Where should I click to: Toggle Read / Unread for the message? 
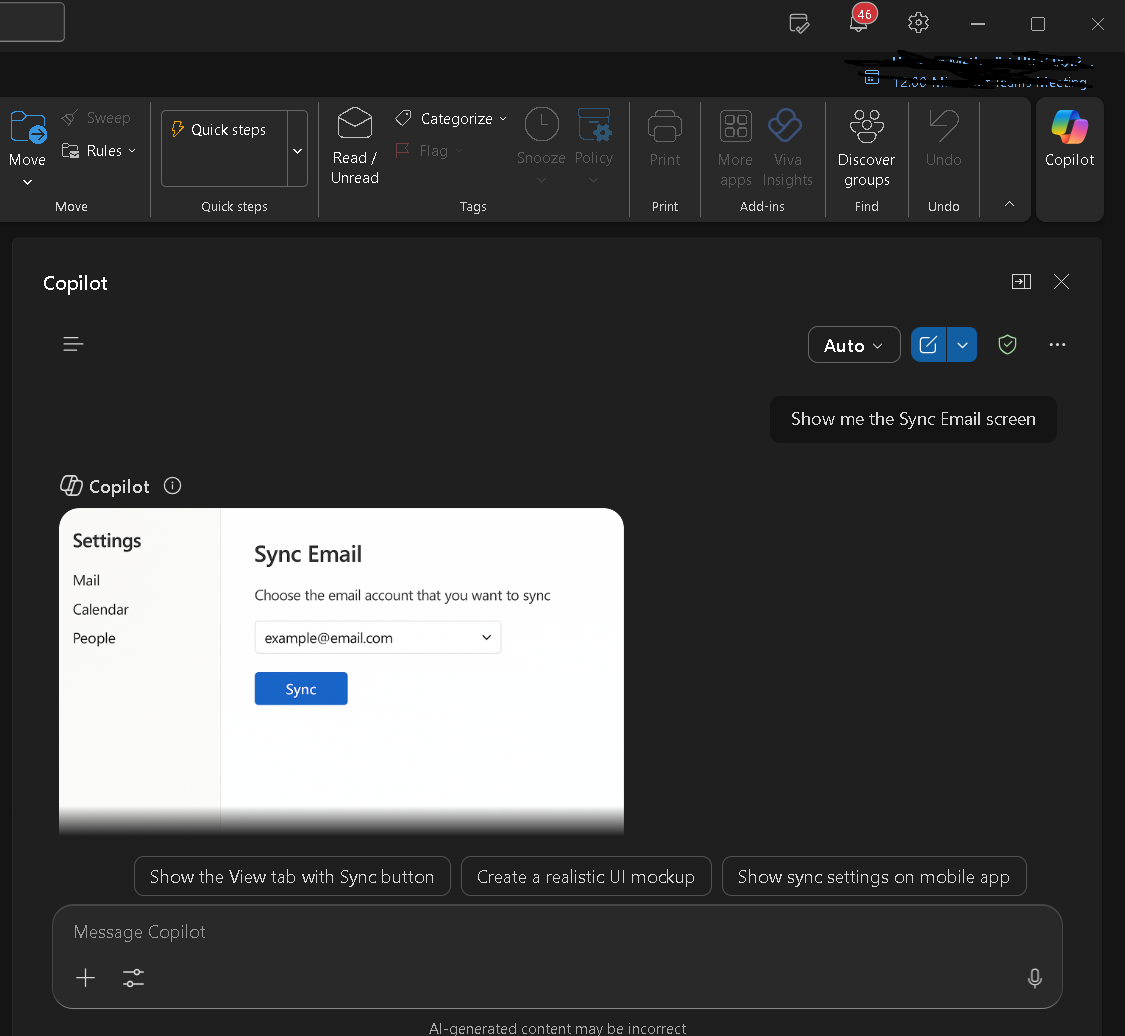coord(354,146)
